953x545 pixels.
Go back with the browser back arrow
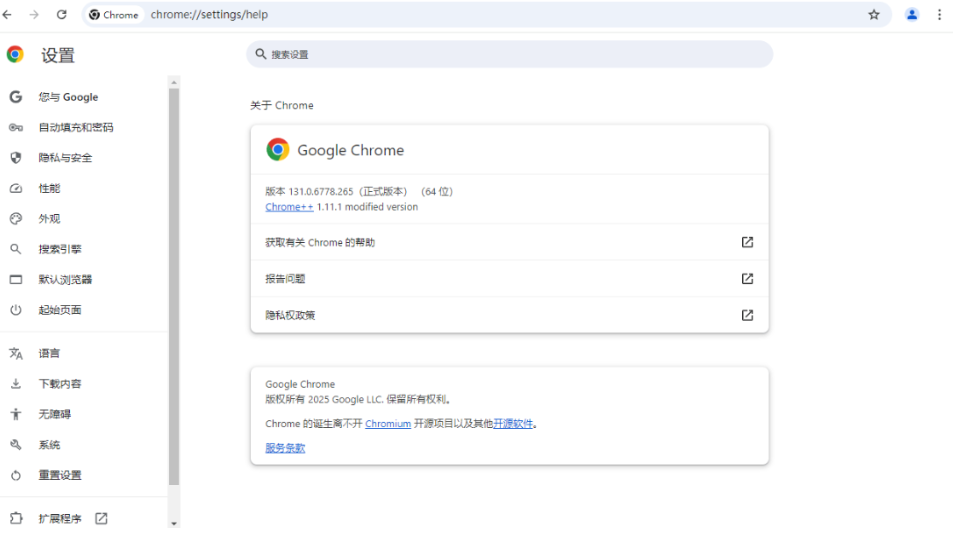[x=7, y=15]
